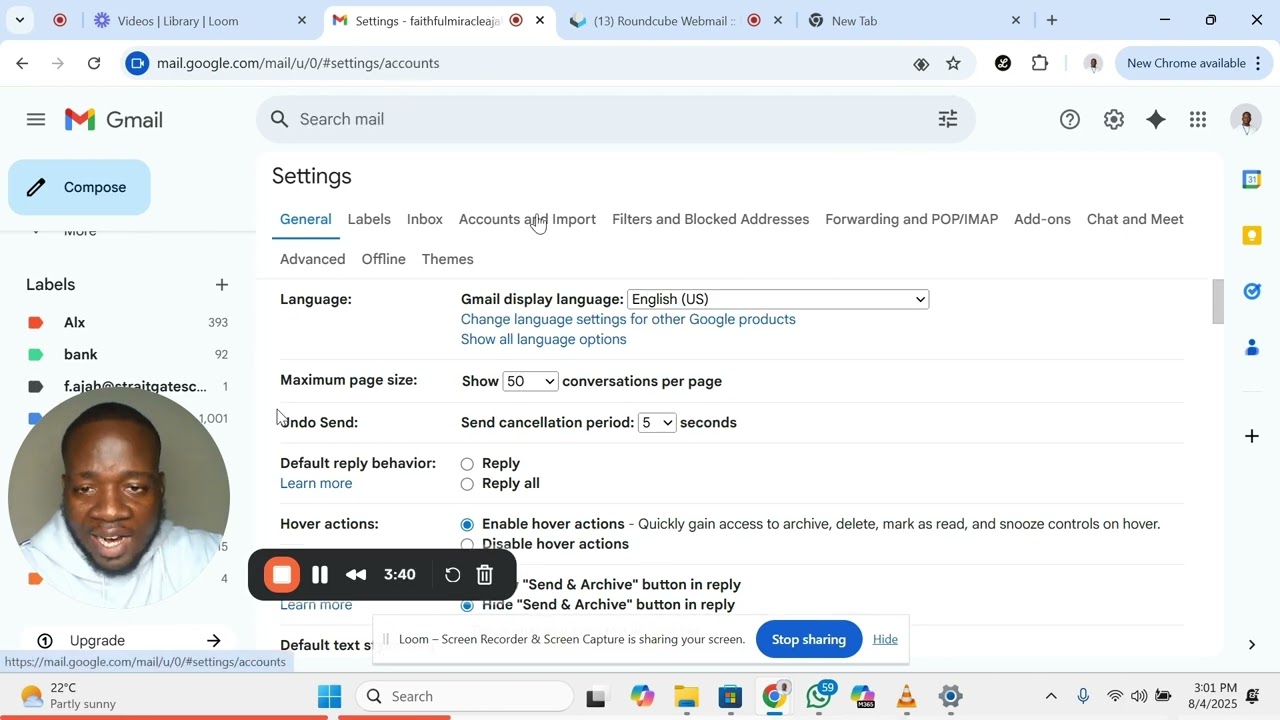Click Upgrade in Gmail sidebar
This screenshot has height=720, width=1280.
point(129,640)
